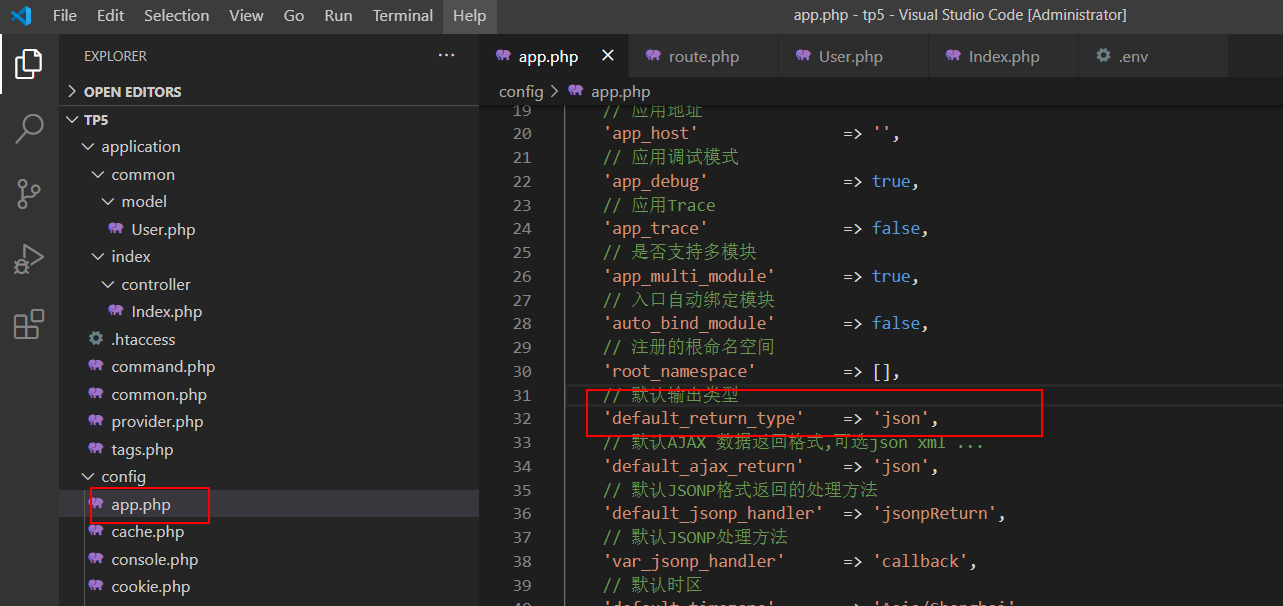Click 'jsonpReturn' value on line 36

pyautogui.click(x=935, y=513)
